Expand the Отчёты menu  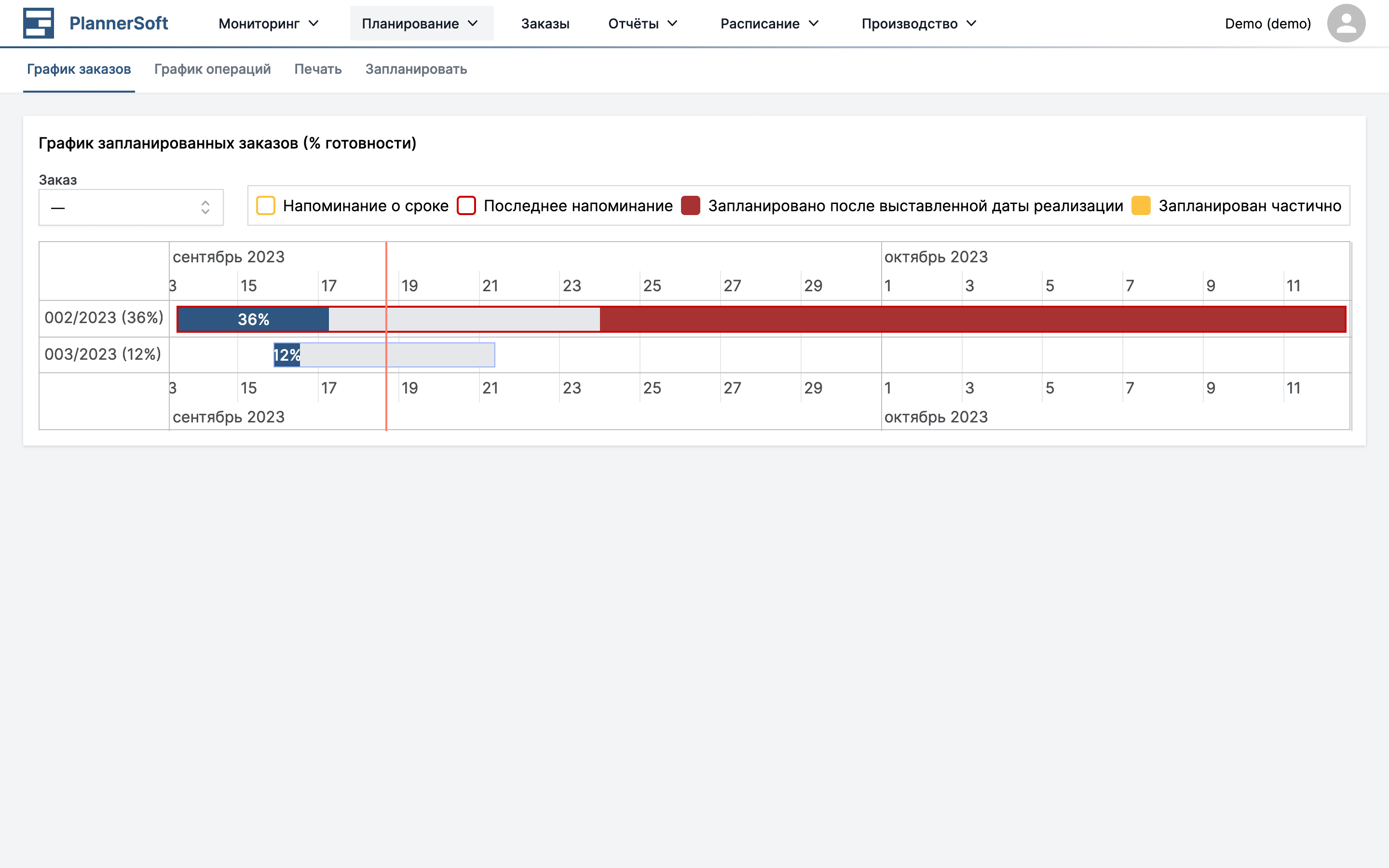(x=642, y=23)
